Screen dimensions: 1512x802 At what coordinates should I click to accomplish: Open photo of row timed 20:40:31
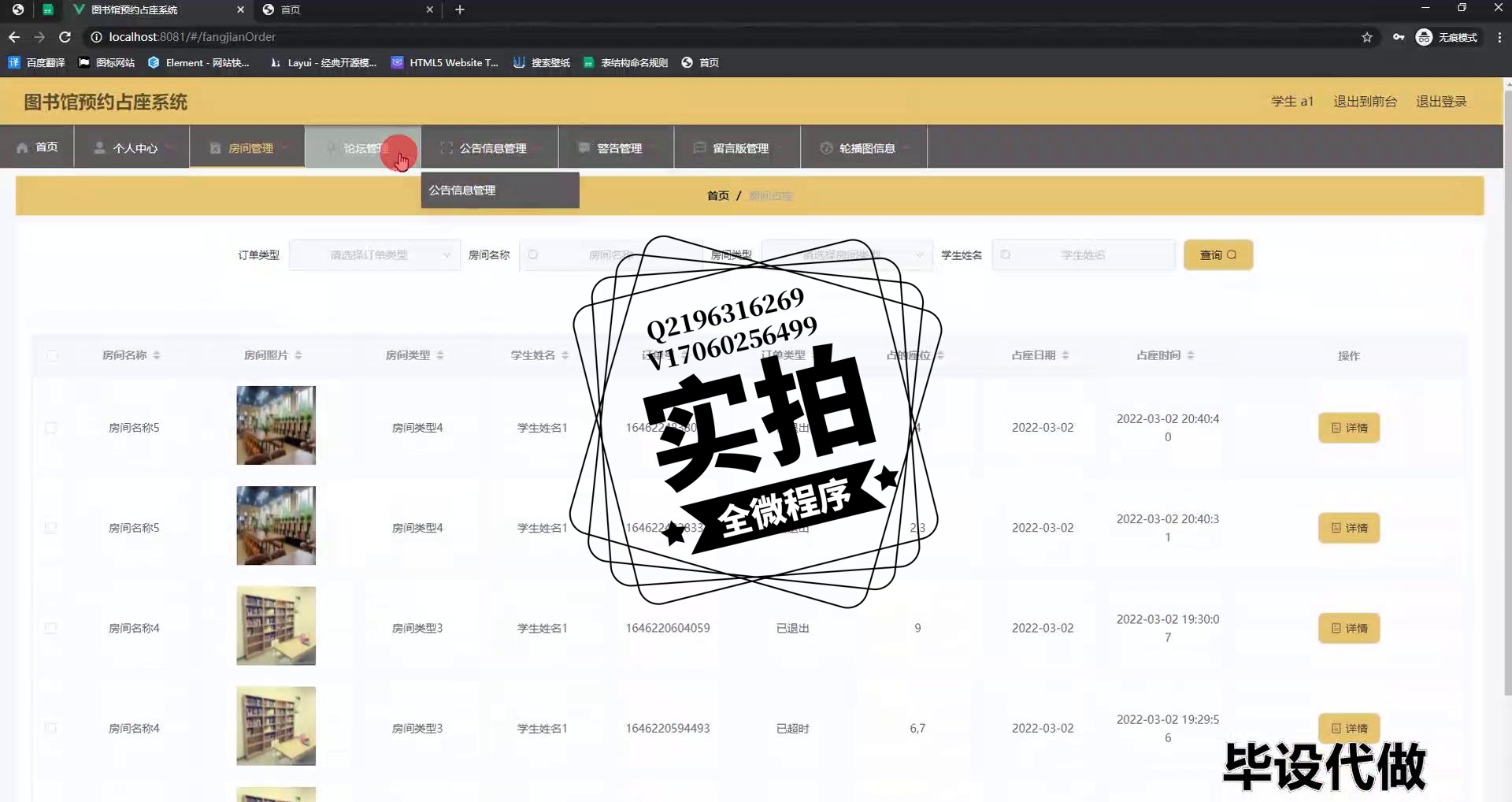coord(276,525)
